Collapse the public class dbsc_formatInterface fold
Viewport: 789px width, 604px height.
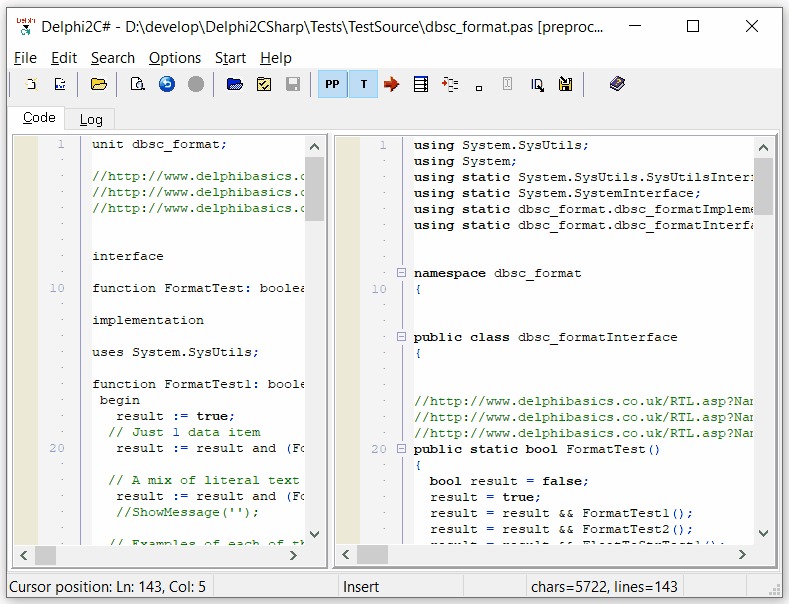point(401,337)
